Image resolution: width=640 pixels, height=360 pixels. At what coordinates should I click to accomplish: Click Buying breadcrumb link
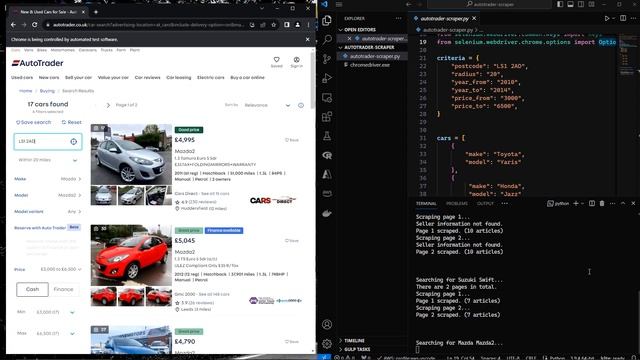[x=47, y=91]
